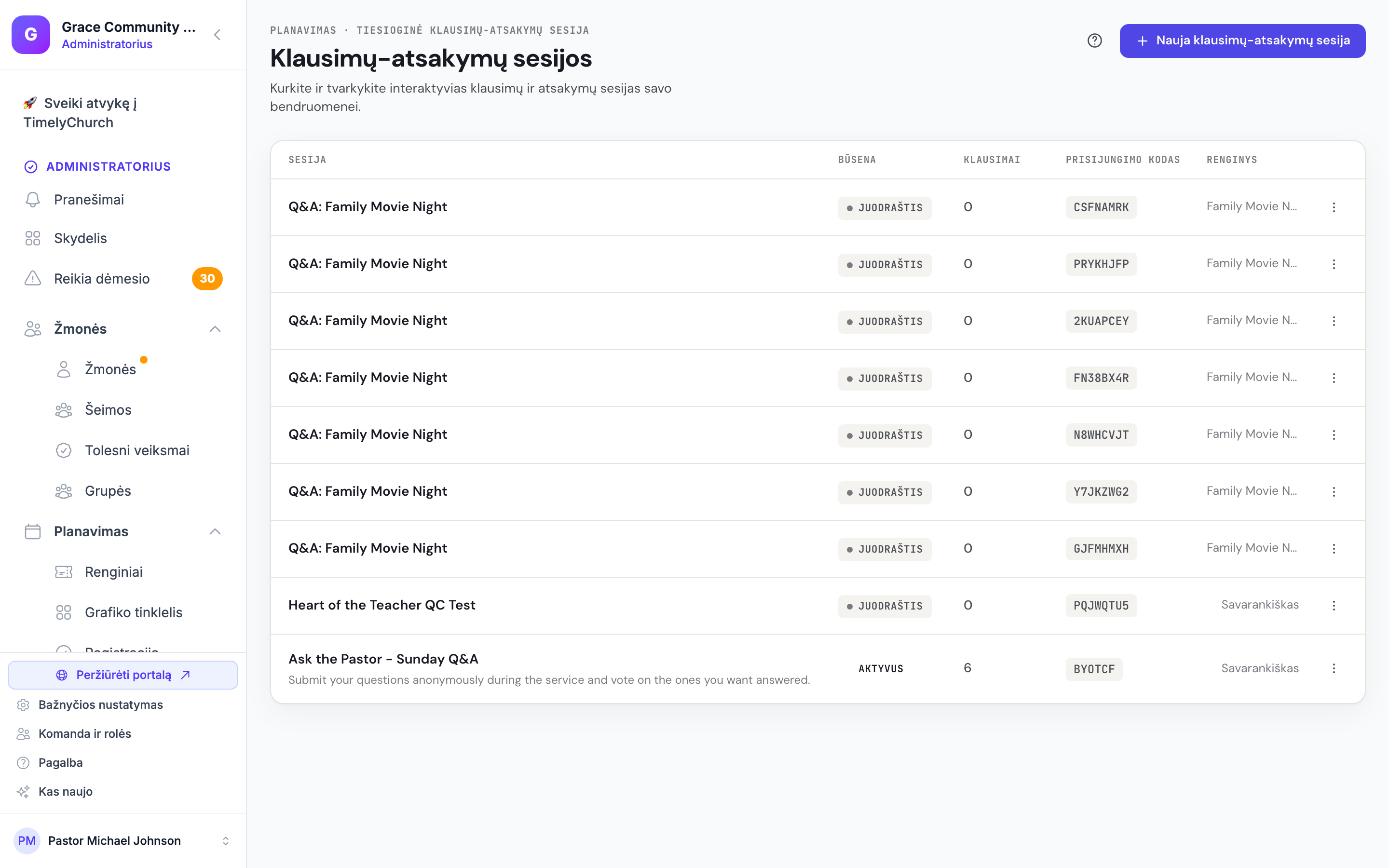Open the three-dot menu for code 2KUAPCEY row
Viewport: 1389px width, 868px height.
(x=1334, y=321)
